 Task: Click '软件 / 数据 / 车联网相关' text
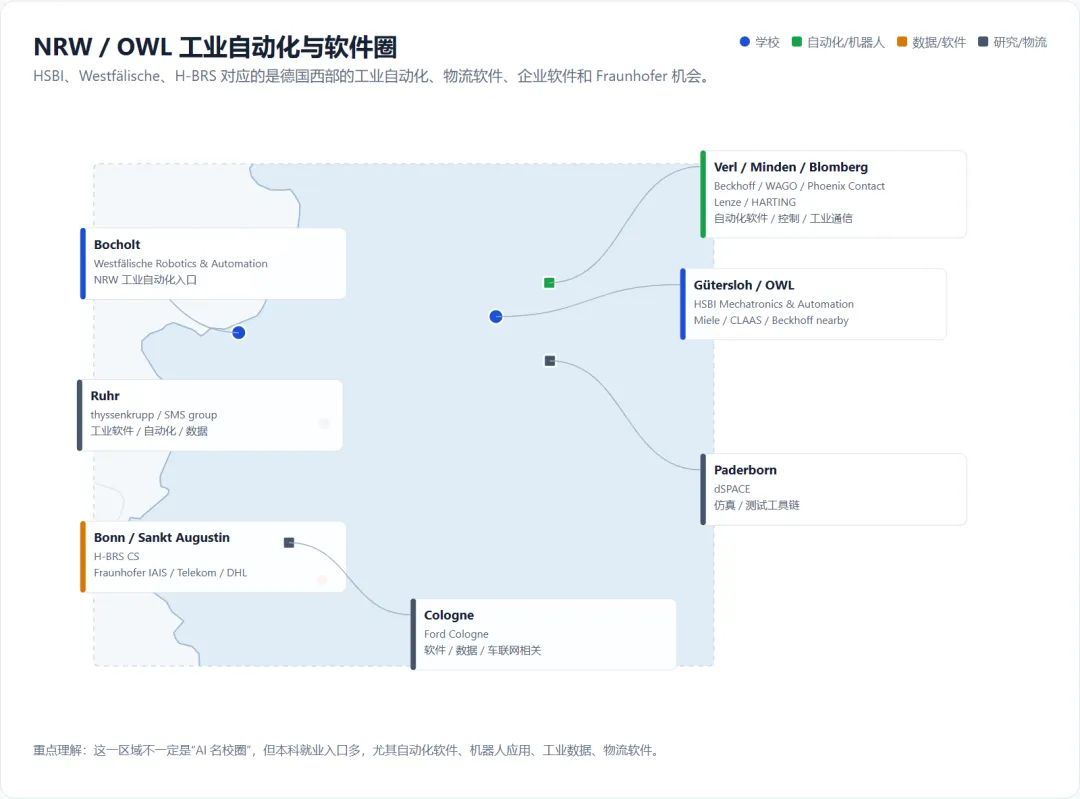[482, 650]
